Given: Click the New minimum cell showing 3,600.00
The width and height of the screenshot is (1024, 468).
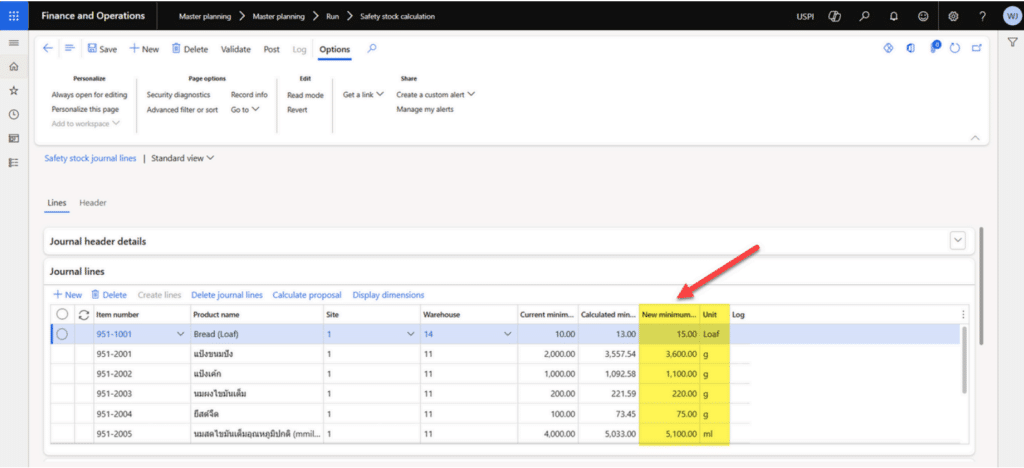Looking at the screenshot, I should click(669, 354).
